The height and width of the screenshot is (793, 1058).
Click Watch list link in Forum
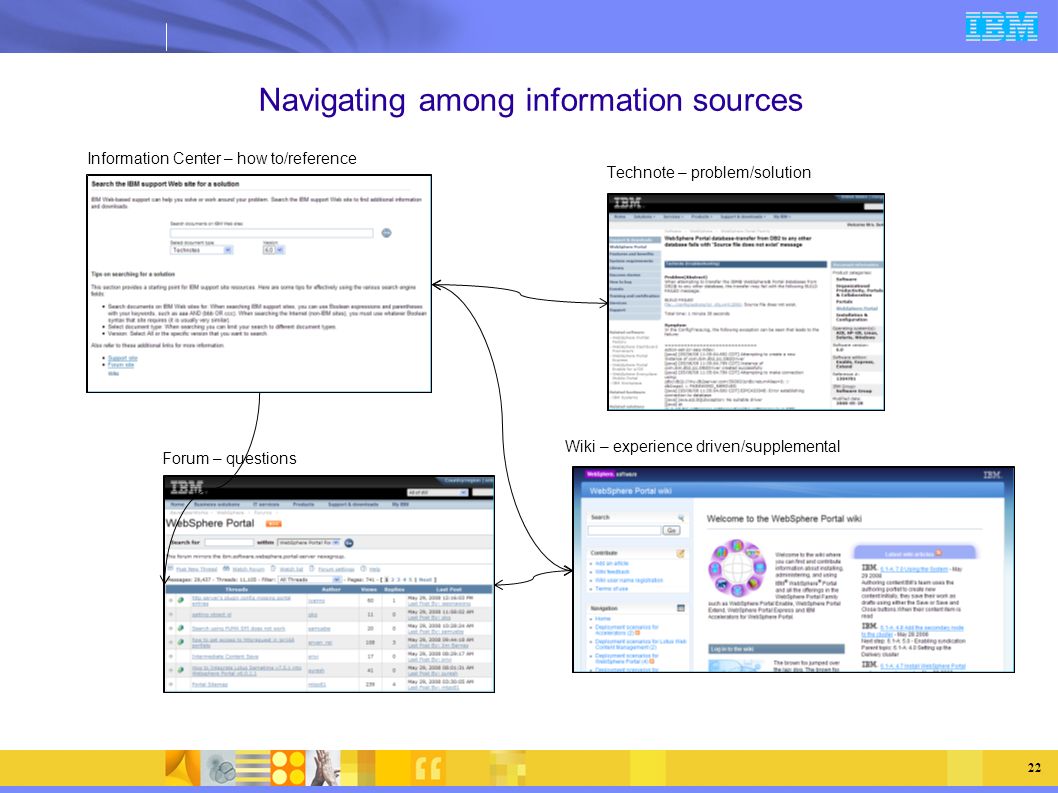[291, 570]
